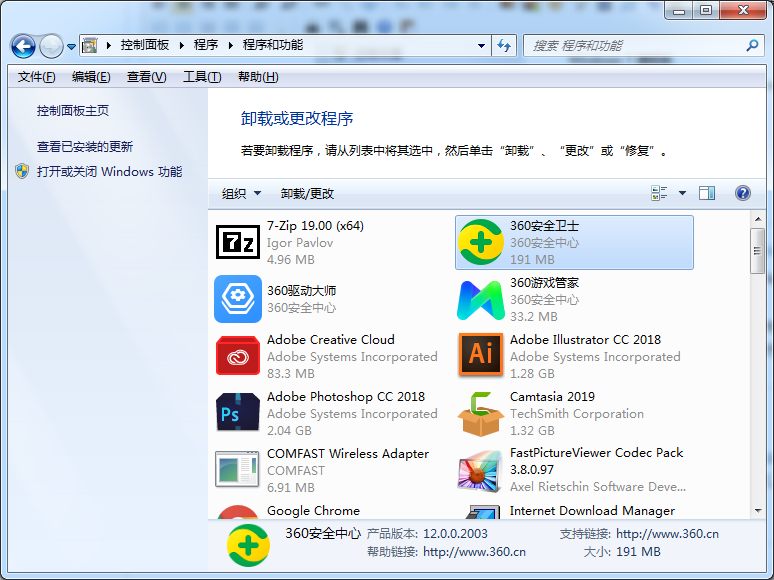Select the 360游戏管家 icon

480,299
